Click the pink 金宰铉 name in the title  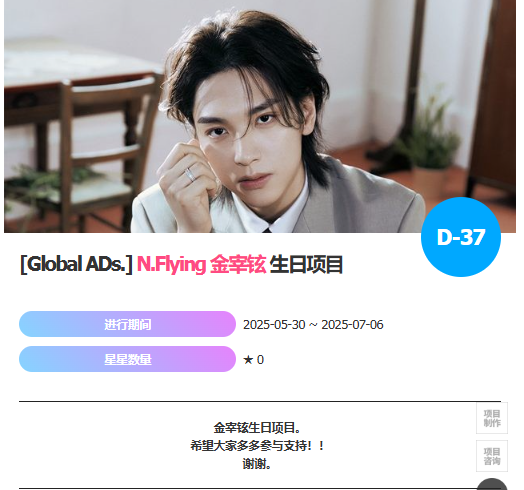(238, 264)
